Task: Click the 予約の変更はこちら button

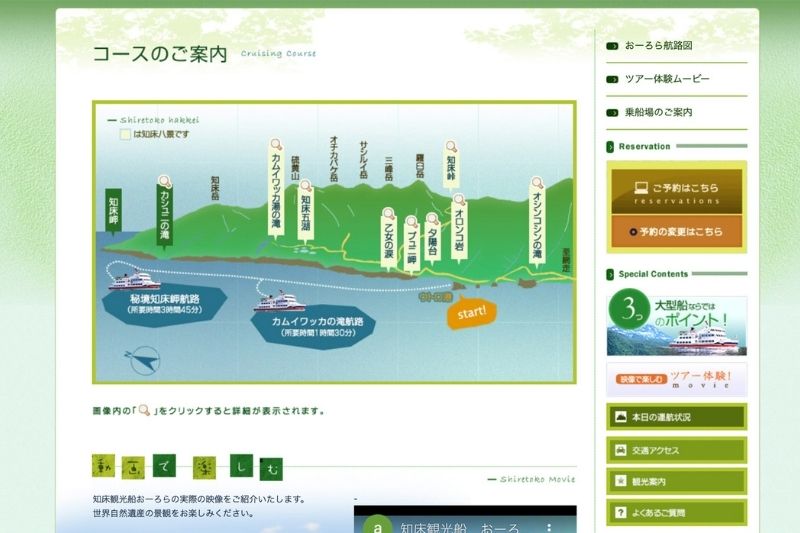Action: [x=677, y=232]
